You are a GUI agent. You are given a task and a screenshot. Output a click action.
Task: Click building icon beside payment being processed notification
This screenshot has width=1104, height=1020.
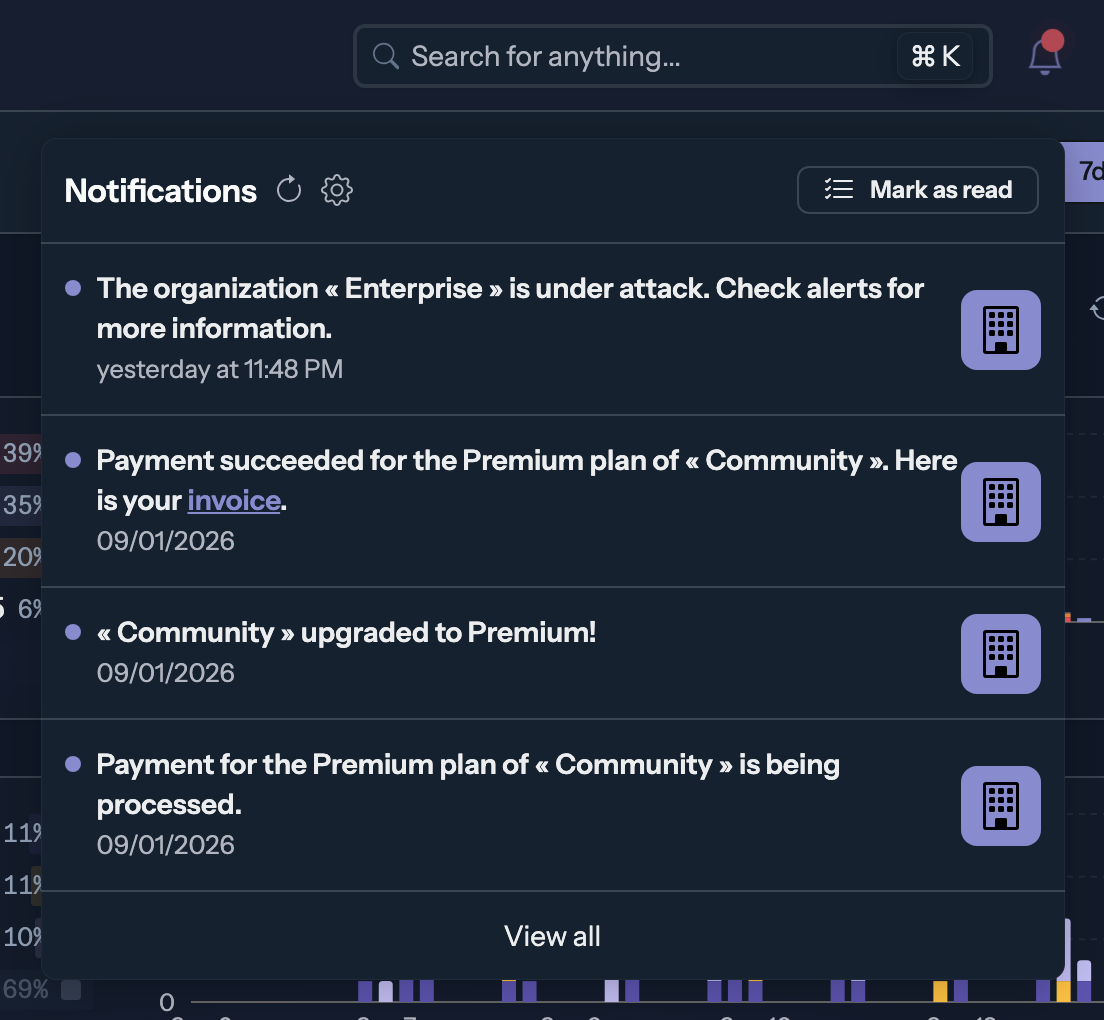coord(1000,806)
